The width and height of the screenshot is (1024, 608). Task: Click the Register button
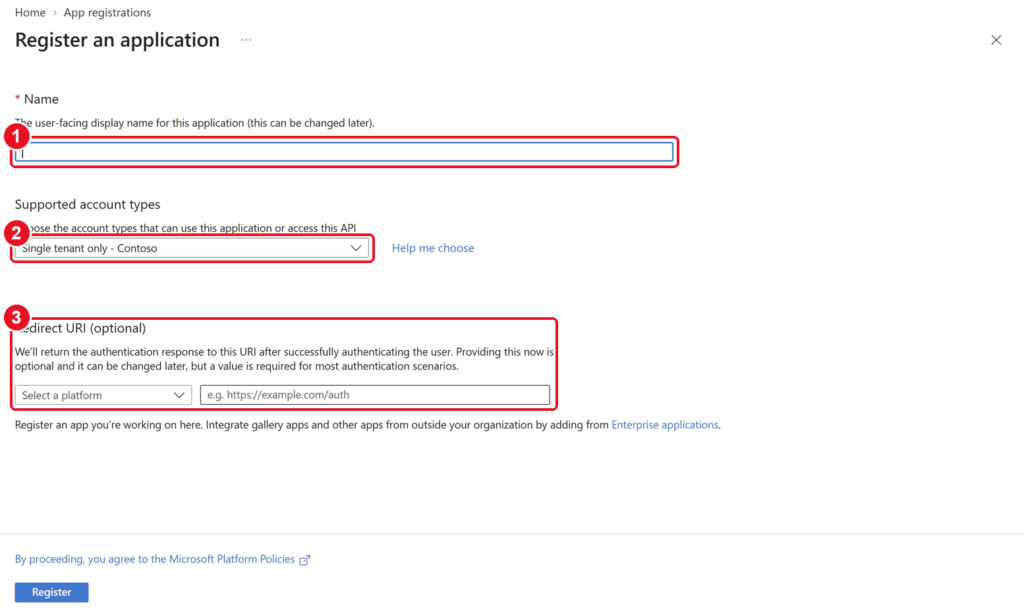pyautogui.click(x=52, y=592)
